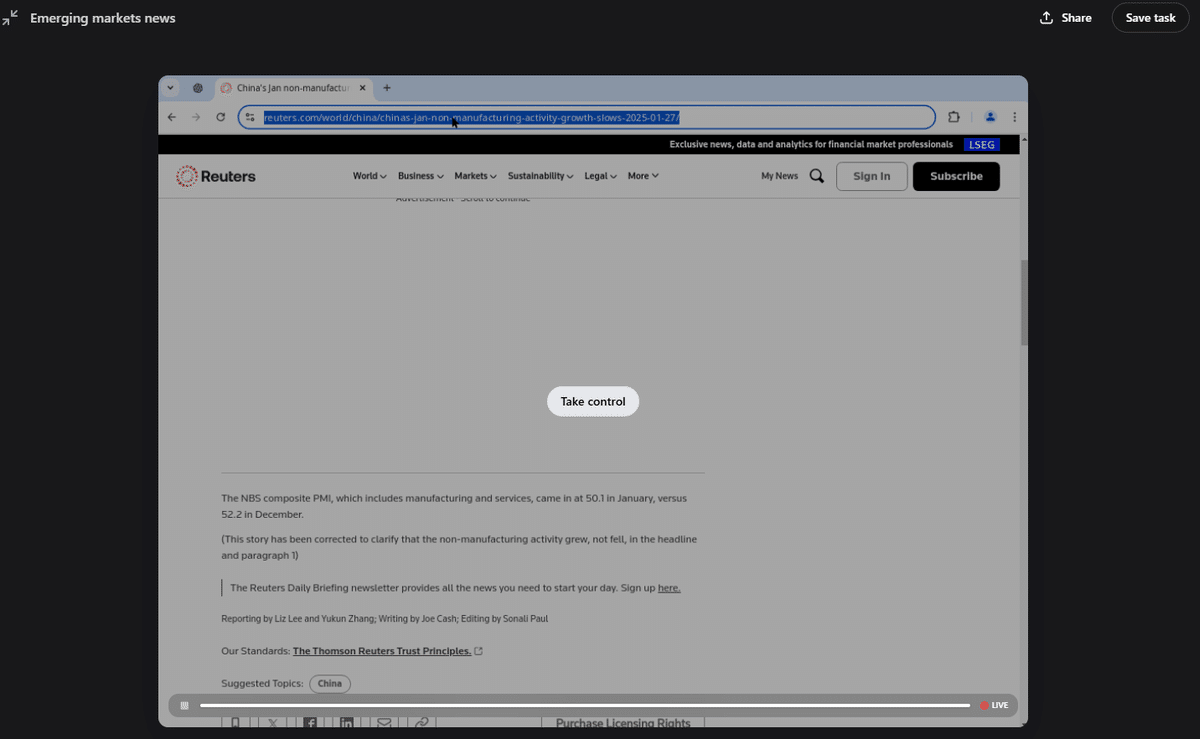Open the Chrome three-dot menu
1200x739 pixels.
pyautogui.click(x=1014, y=117)
